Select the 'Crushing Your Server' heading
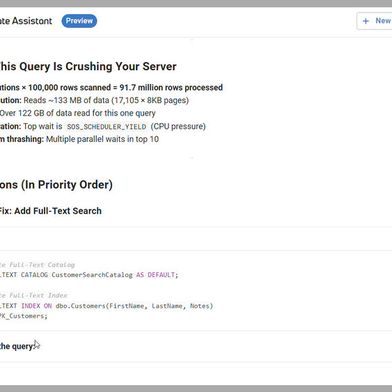392x392 pixels. (x=121, y=66)
